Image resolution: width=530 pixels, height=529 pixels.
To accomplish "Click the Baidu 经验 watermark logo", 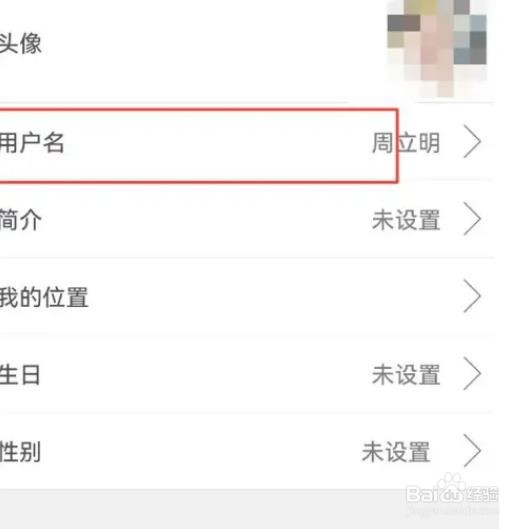I will pyautogui.click(x=452, y=489).
